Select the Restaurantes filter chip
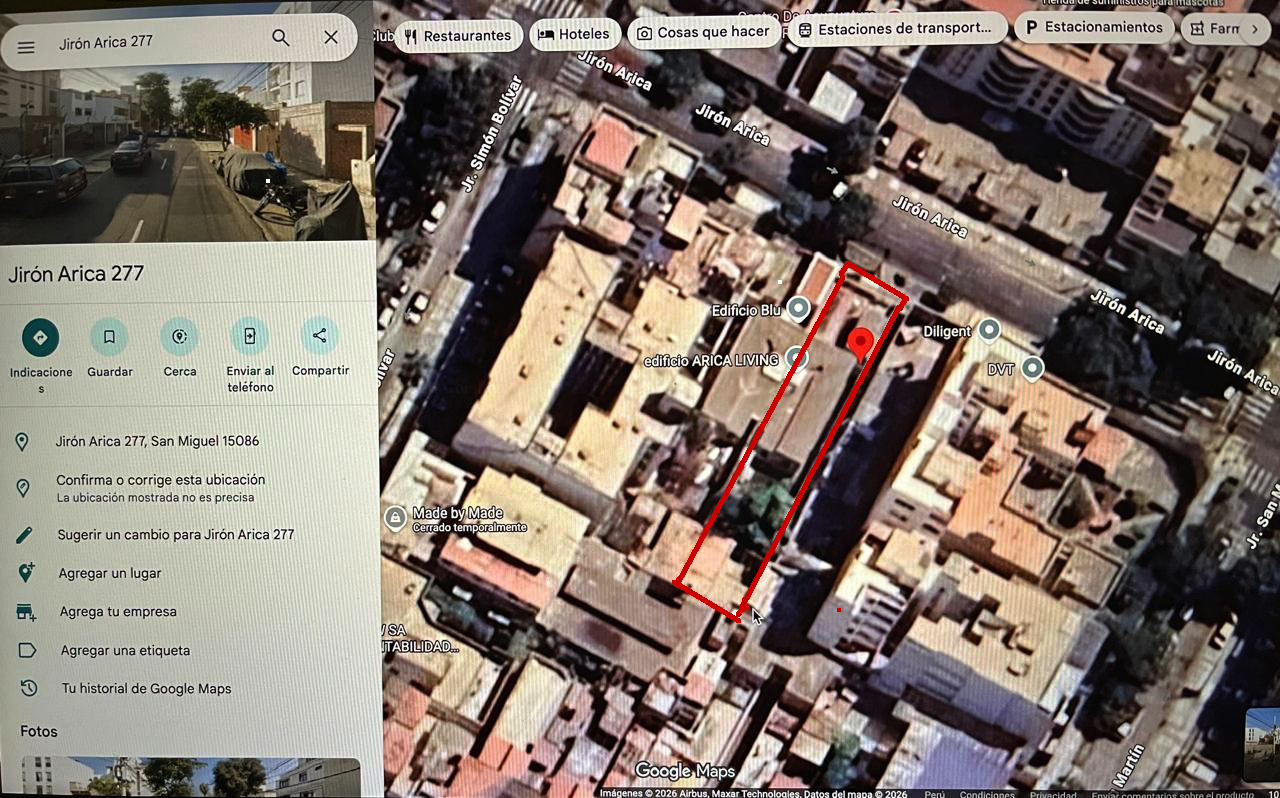 [x=458, y=36]
